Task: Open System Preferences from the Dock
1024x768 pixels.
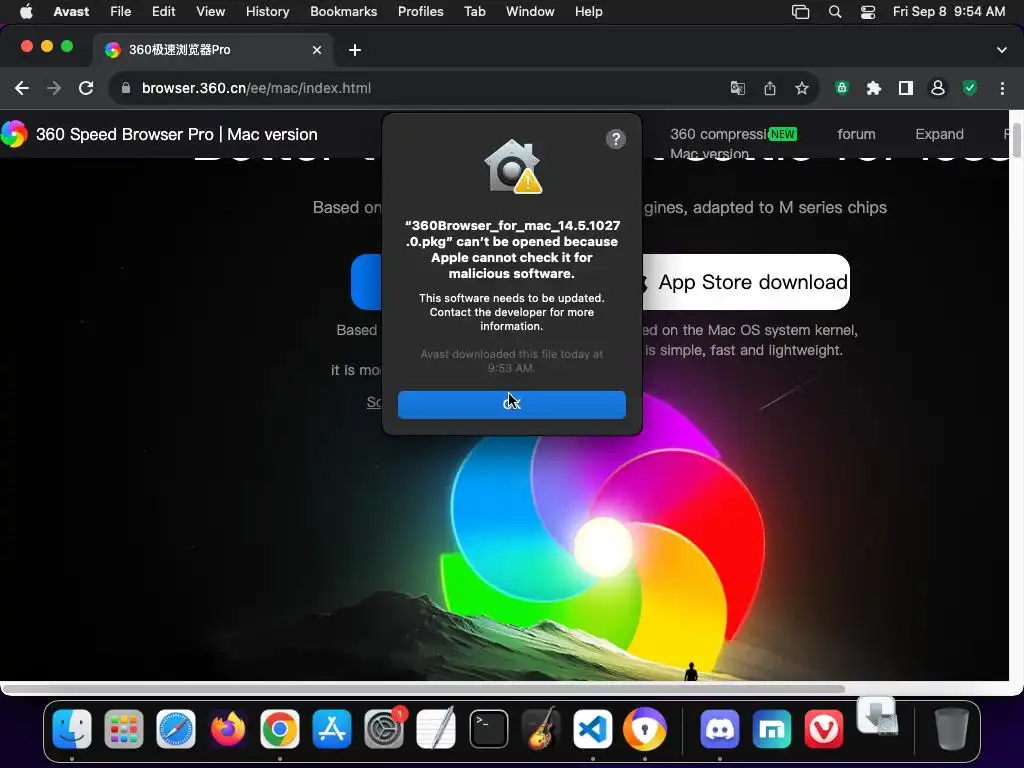Action: click(384, 729)
